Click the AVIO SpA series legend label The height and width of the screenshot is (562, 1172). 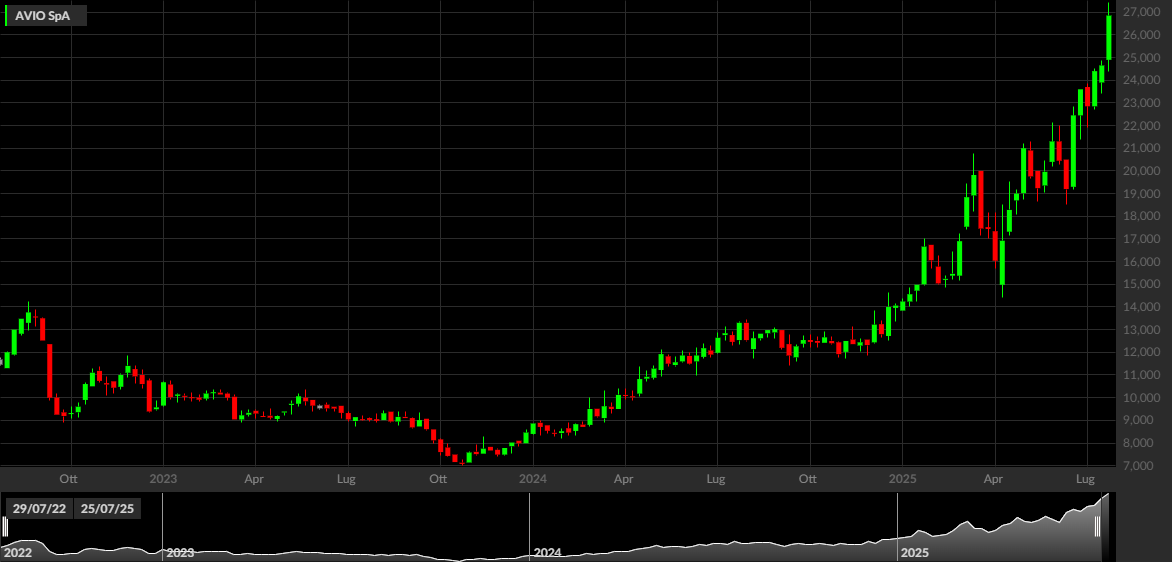[43, 16]
